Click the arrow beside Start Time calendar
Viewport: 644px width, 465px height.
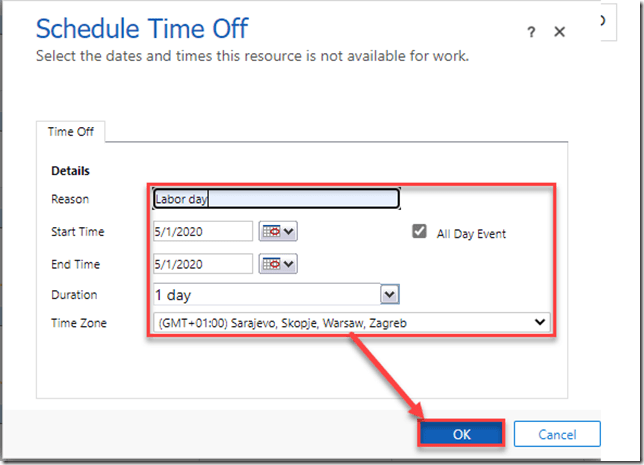click(x=290, y=232)
